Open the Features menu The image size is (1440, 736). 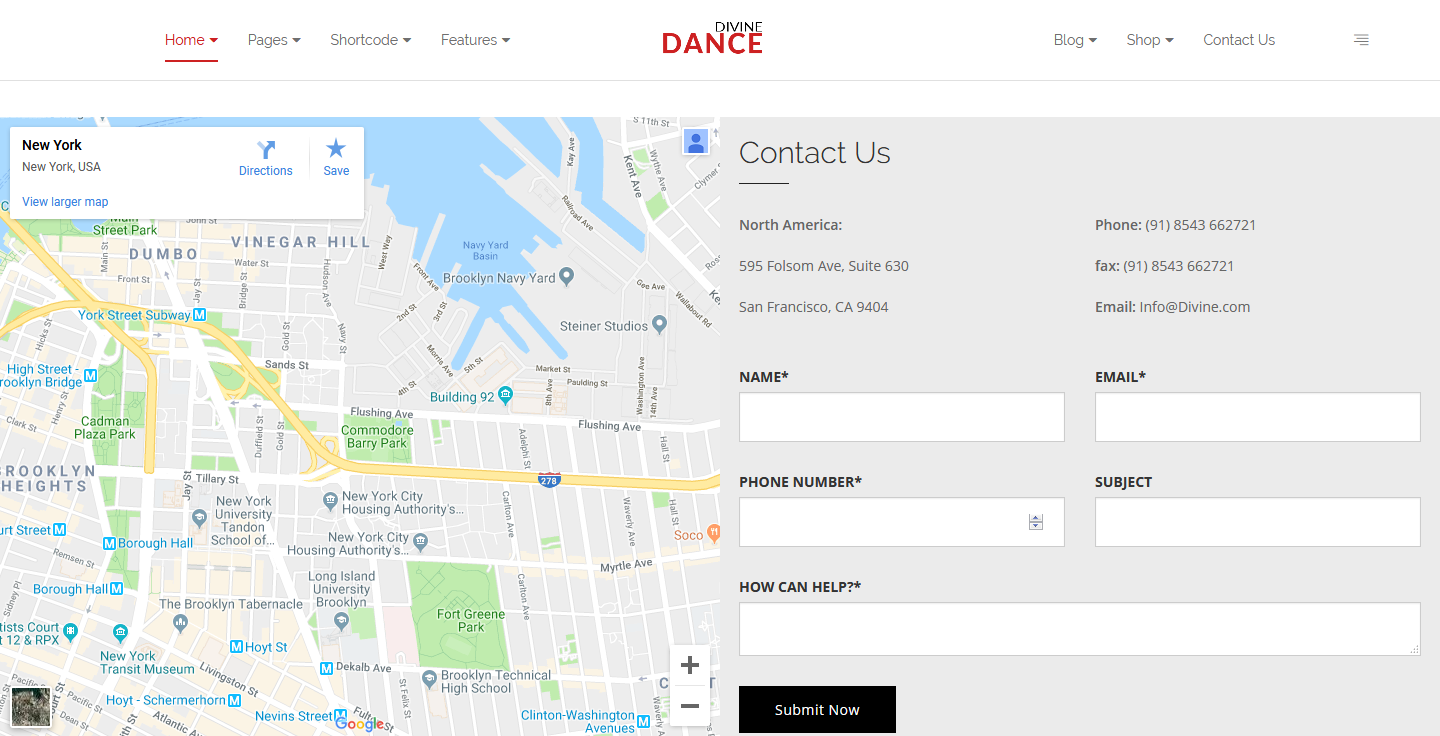(475, 40)
